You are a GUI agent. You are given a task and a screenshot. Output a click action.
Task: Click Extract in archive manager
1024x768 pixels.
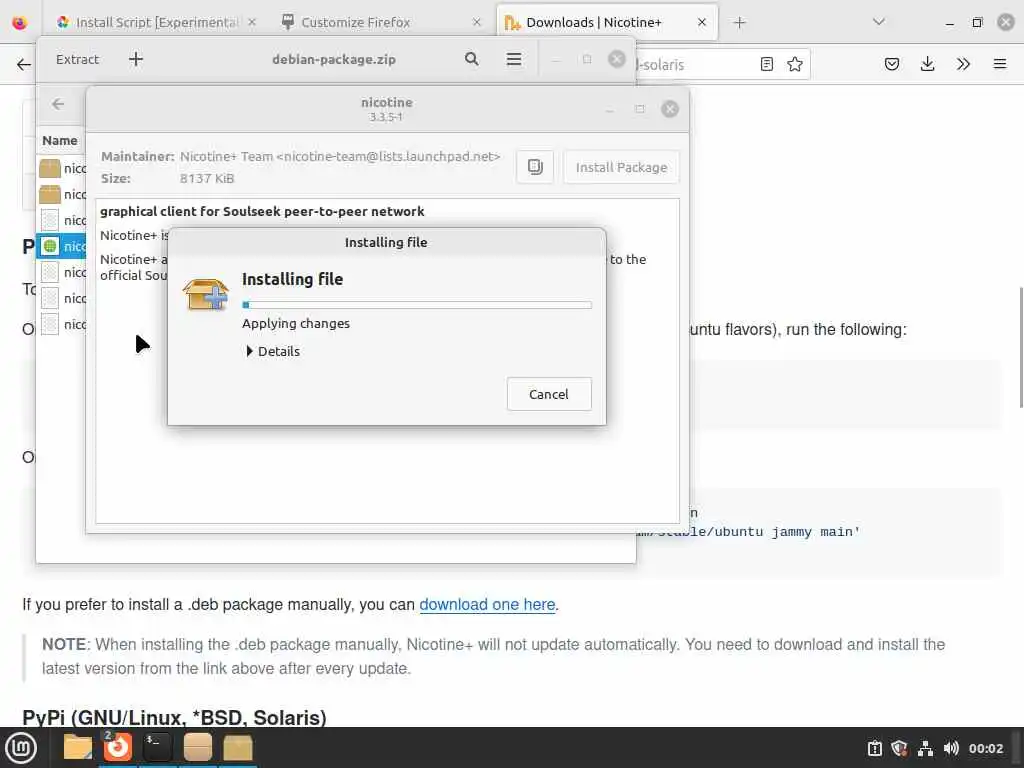point(77,59)
